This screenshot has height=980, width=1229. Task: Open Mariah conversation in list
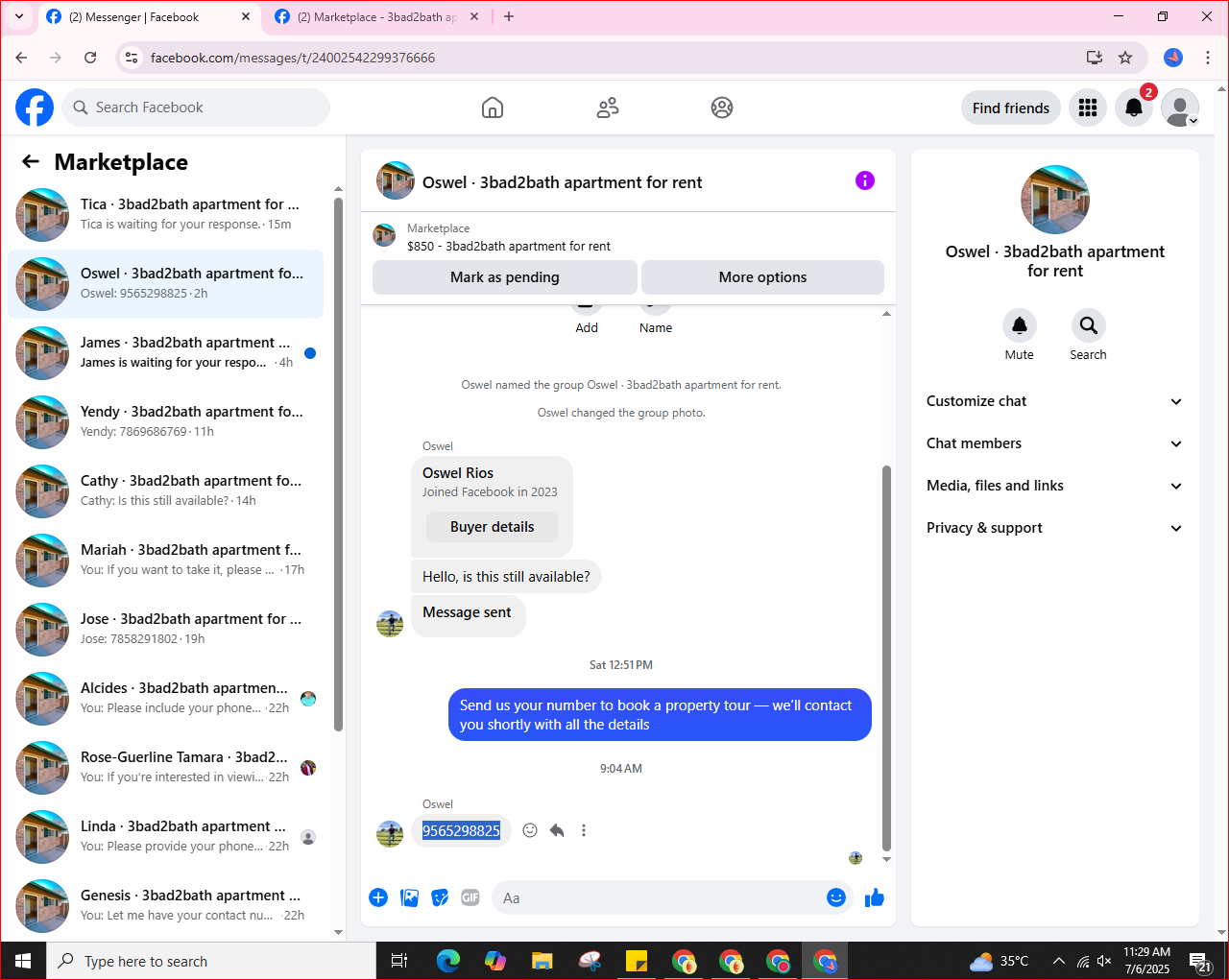tap(166, 561)
